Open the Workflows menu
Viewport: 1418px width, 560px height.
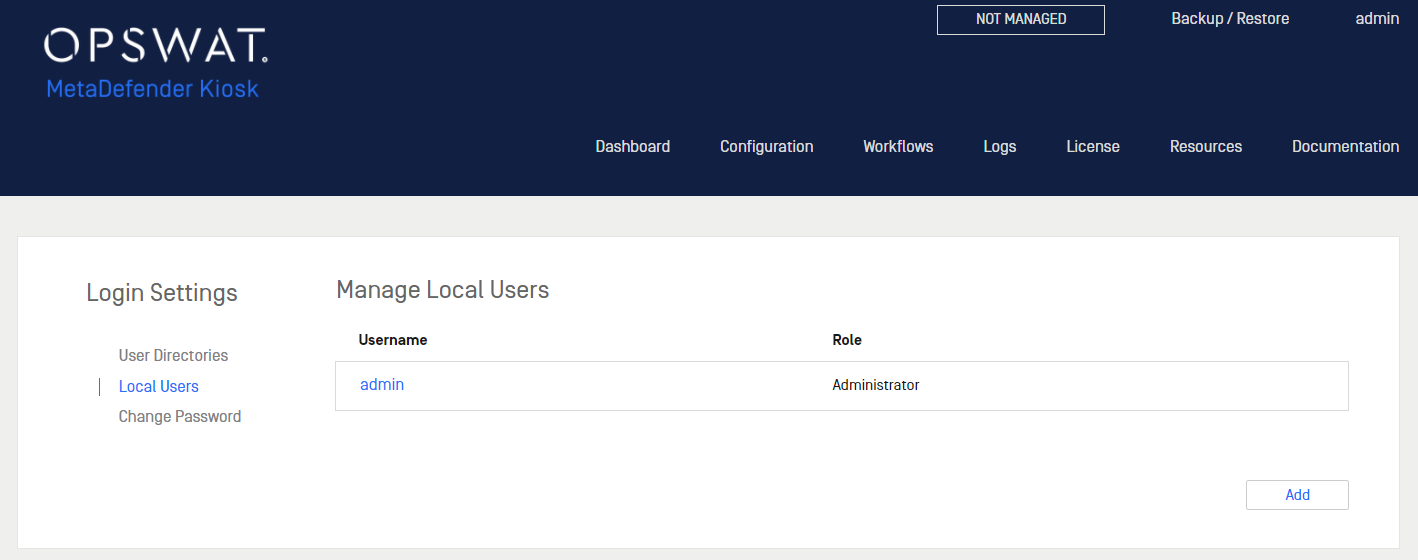click(898, 146)
